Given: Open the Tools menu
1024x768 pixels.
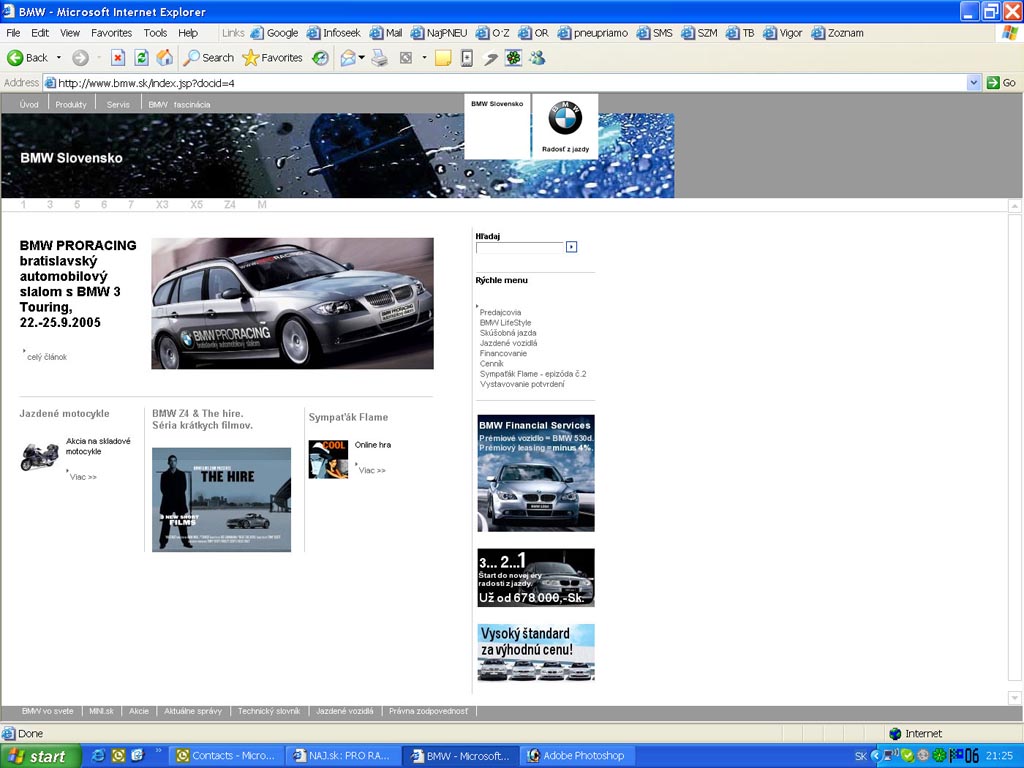Looking at the screenshot, I should [155, 33].
